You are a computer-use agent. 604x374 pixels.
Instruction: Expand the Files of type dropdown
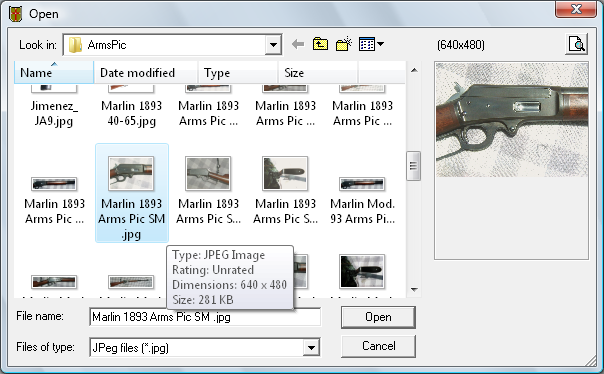coord(311,347)
